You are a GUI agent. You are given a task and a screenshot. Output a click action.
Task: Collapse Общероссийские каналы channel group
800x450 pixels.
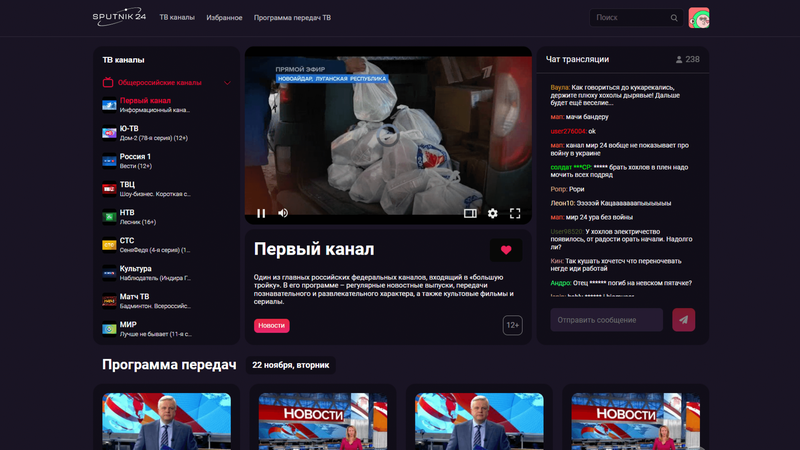(228, 83)
